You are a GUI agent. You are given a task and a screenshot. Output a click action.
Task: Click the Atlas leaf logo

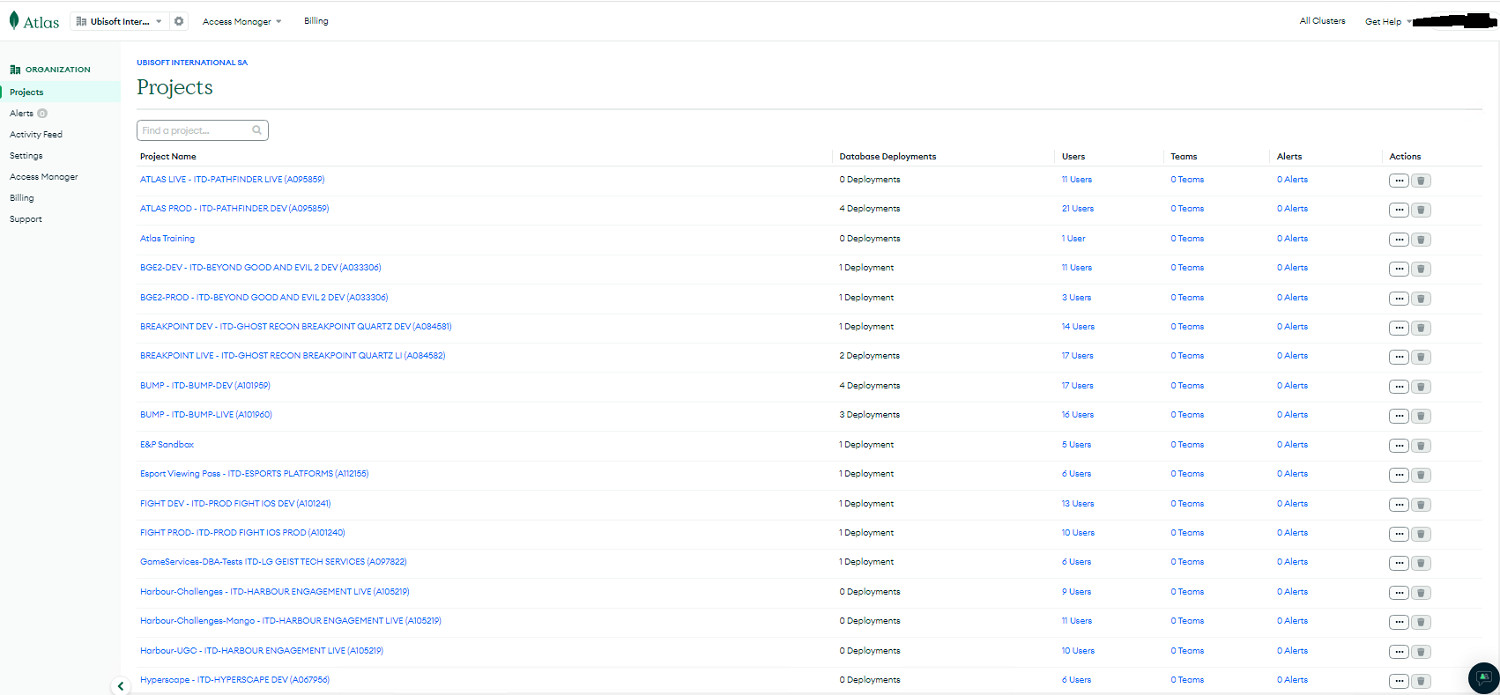(x=14, y=21)
